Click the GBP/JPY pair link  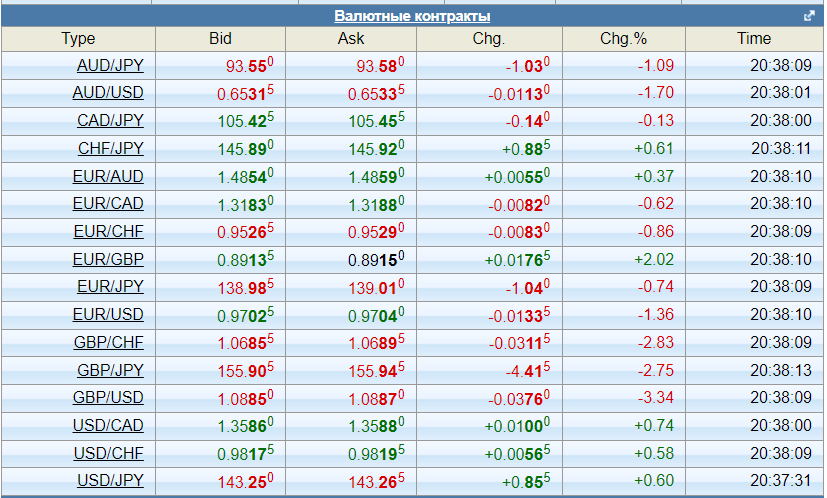click(110, 370)
